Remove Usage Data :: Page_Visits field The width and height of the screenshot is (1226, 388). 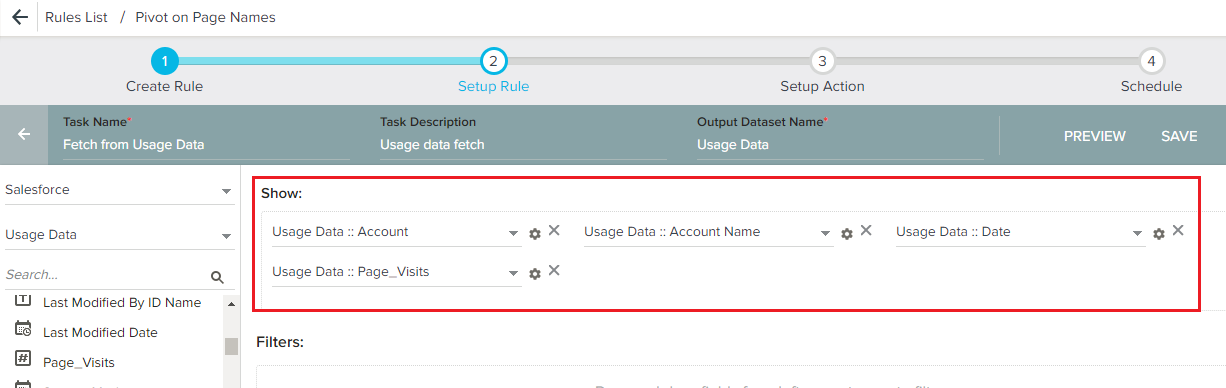click(554, 270)
